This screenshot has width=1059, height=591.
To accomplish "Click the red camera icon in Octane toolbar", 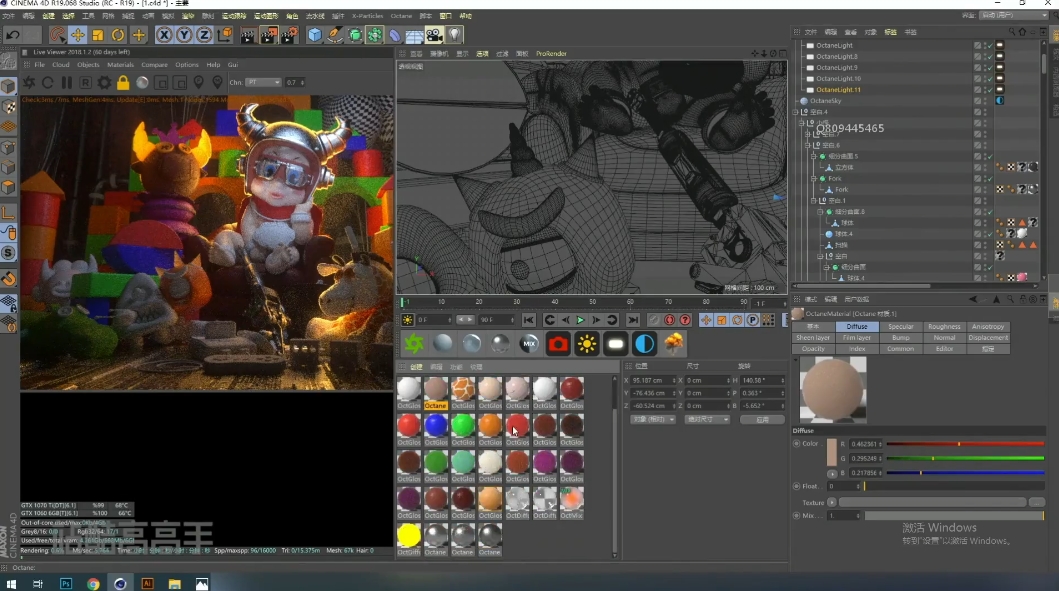I will (x=558, y=344).
